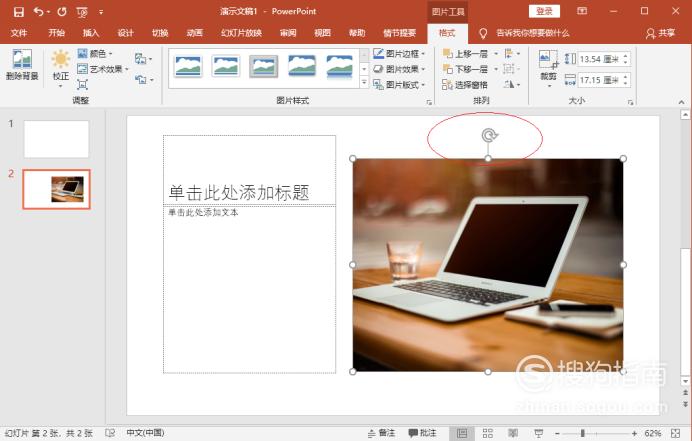The width and height of the screenshot is (692, 441).
Task: Open the Rotate objects icon dropdown
Action: (x=511, y=84)
